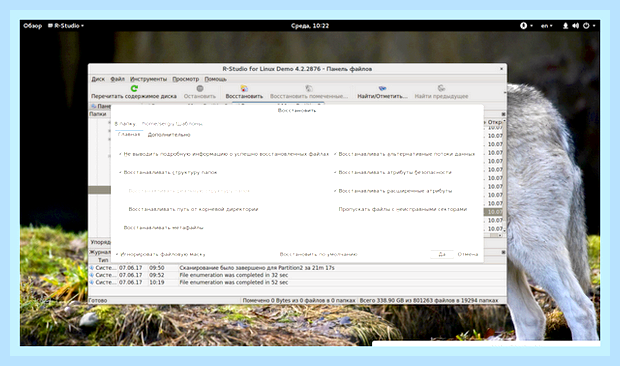Click the Готово status text
This screenshot has width=620, height=366.
[x=98, y=300]
